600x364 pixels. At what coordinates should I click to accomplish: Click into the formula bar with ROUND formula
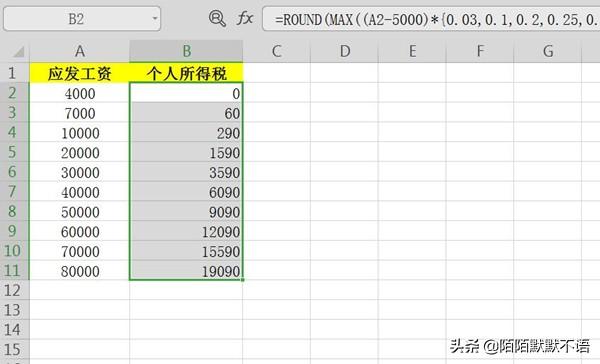click(x=431, y=19)
